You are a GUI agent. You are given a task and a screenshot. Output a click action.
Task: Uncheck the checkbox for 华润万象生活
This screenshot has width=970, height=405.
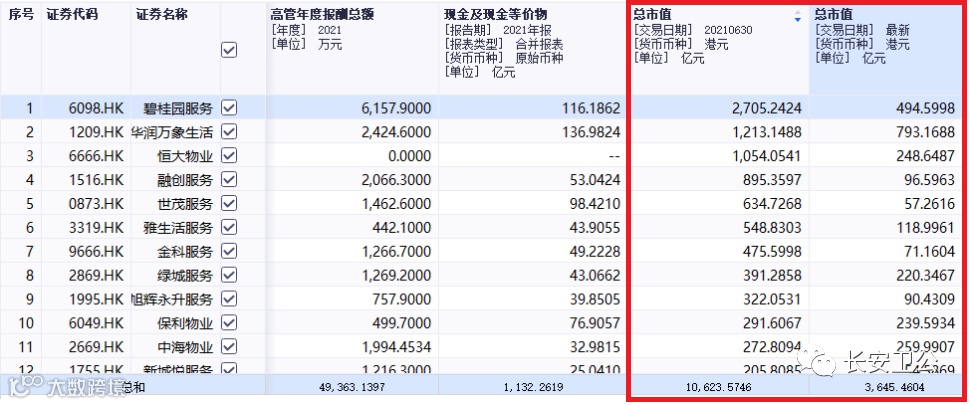pyautogui.click(x=229, y=132)
